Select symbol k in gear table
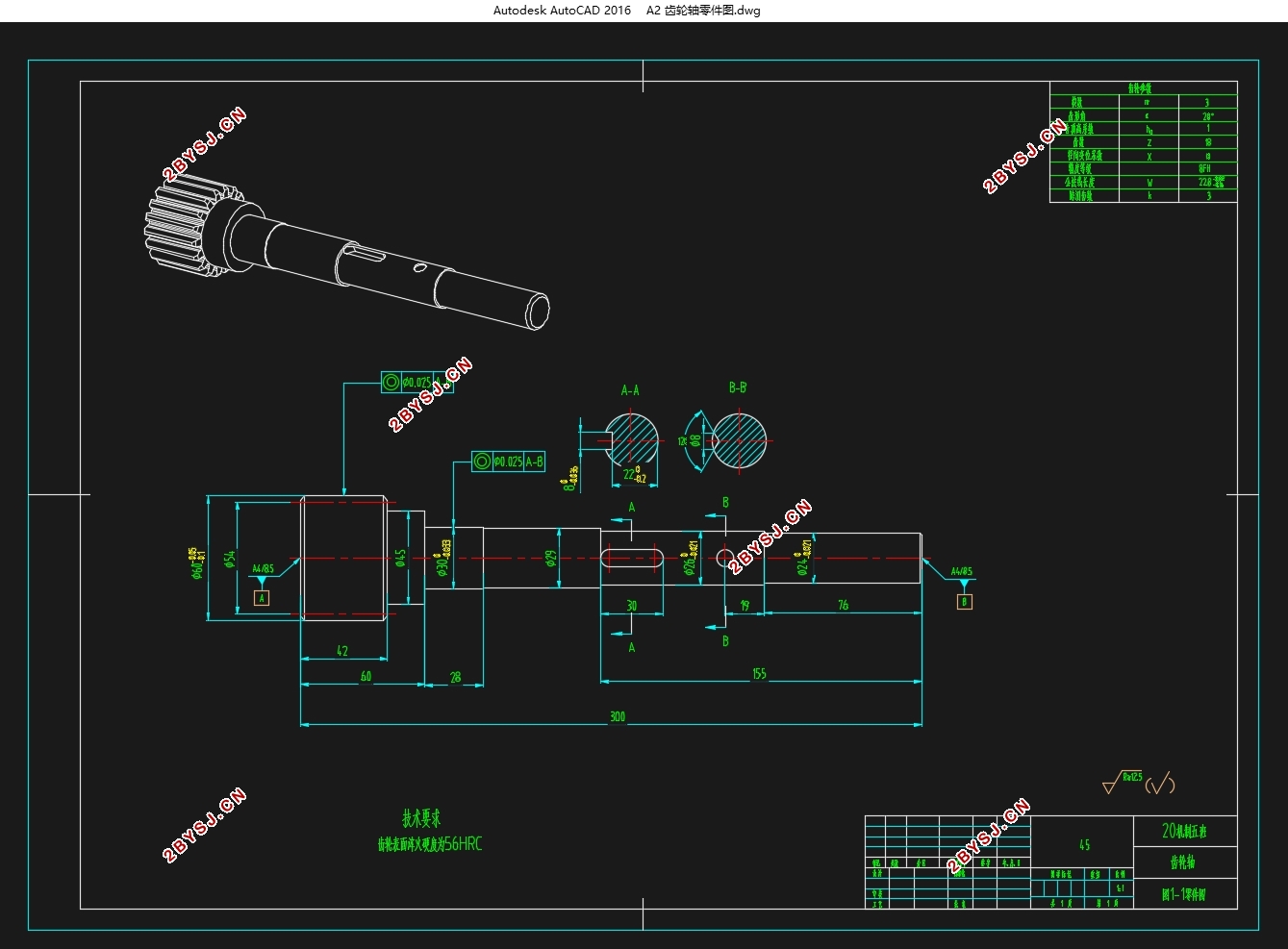 (1149, 195)
